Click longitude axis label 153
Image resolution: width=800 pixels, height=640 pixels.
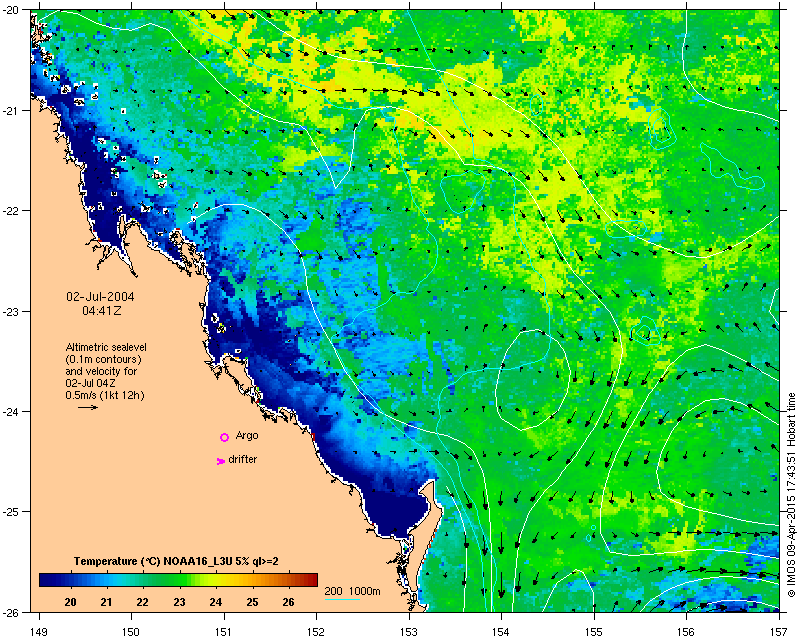tap(409, 632)
